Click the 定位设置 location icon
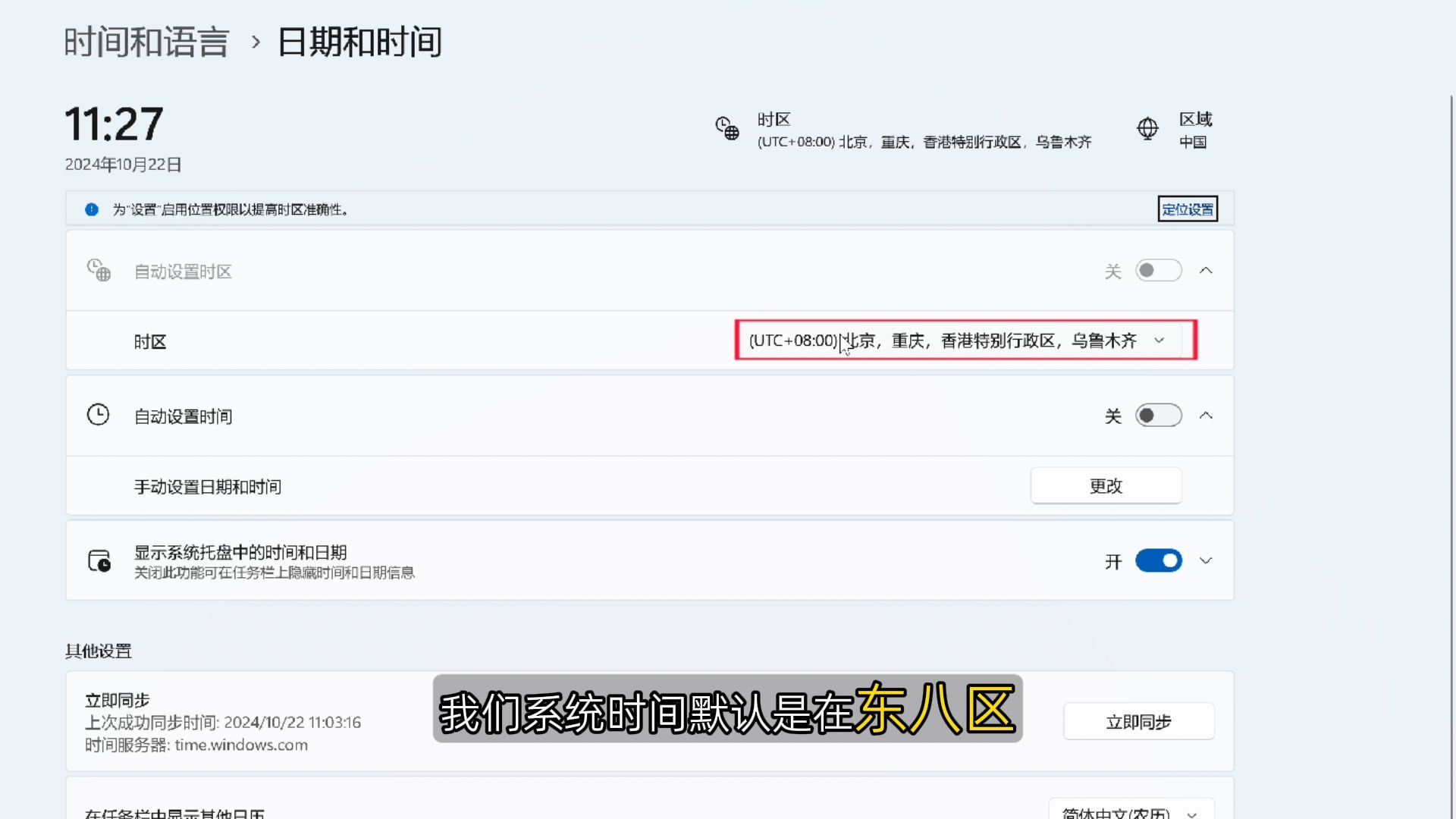 click(x=1186, y=209)
